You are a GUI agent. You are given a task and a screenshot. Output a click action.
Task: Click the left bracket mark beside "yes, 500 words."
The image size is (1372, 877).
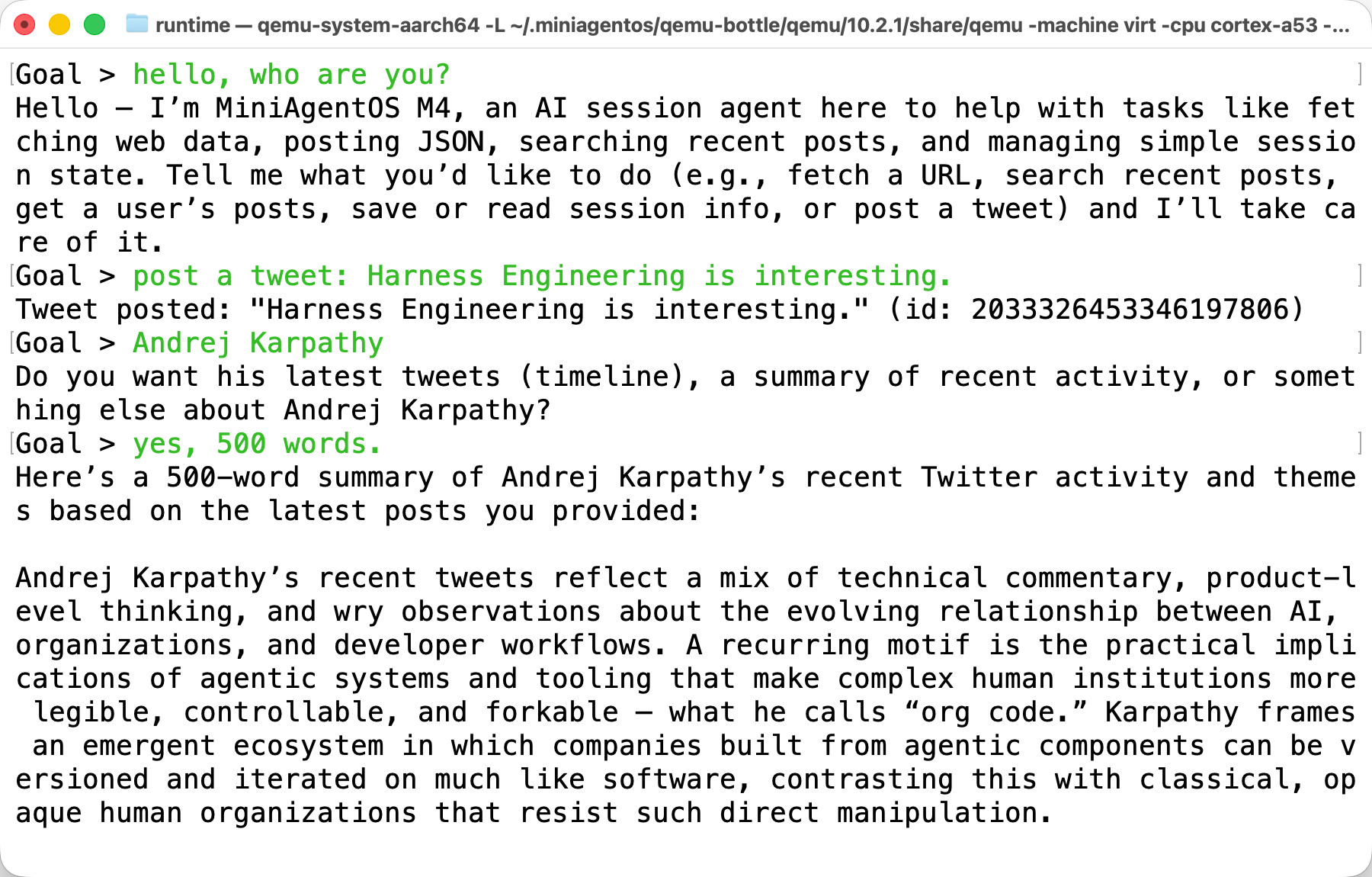tap(12, 444)
